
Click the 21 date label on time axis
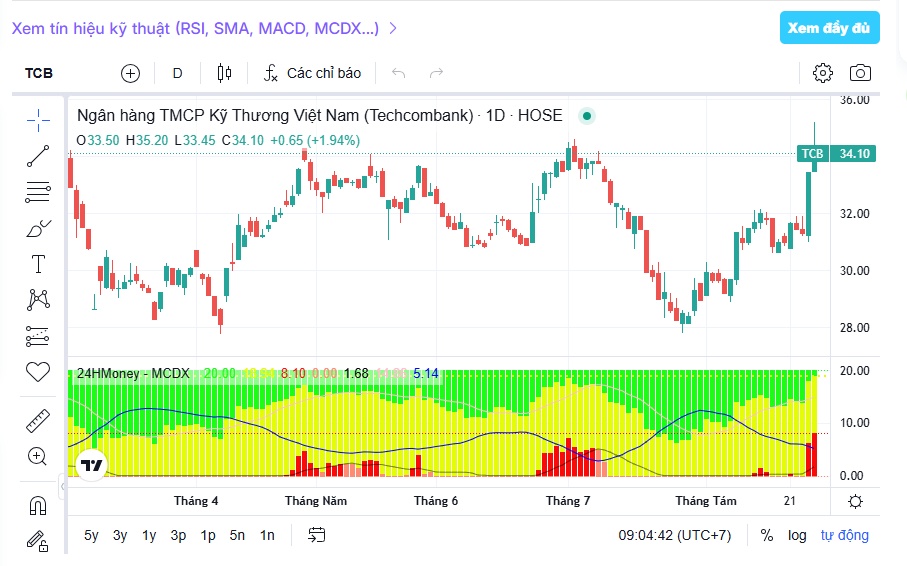(x=790, y=501)
